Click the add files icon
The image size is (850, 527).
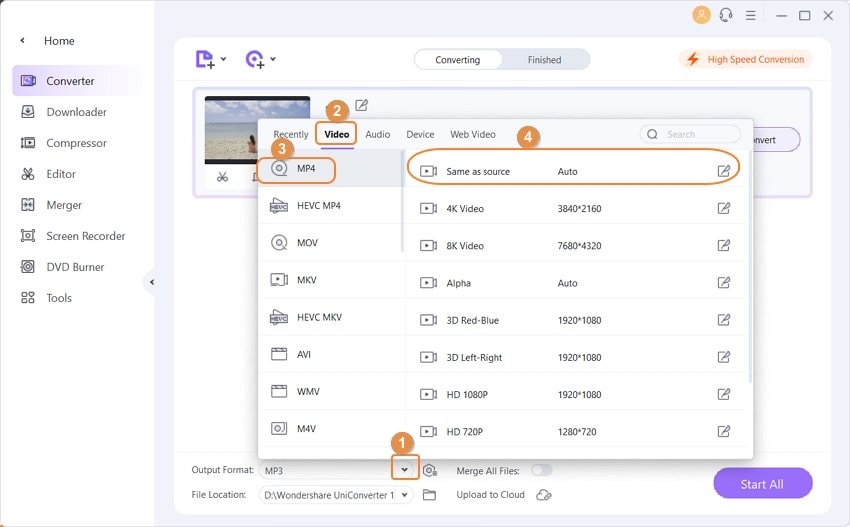[x=204, y=59]
